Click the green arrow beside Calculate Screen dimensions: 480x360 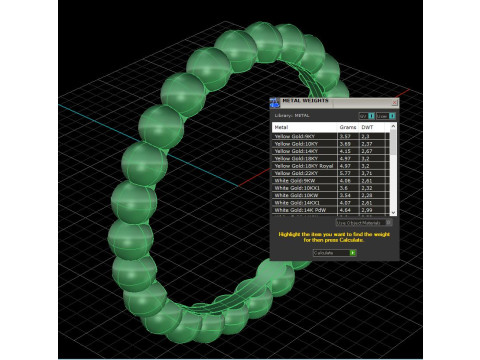pyautogui.click(x=353, y=253)
